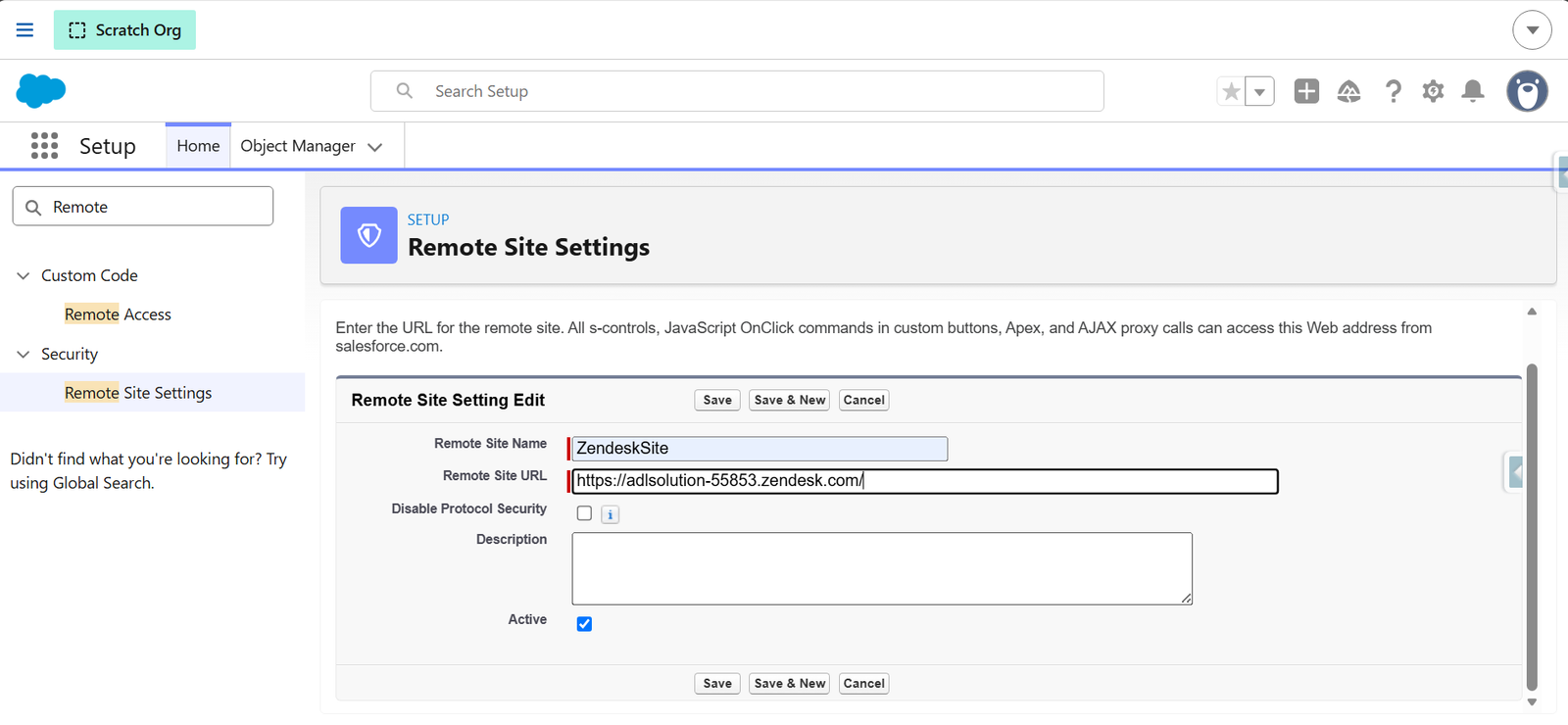Collapse the Custom Code section
This screenshot has height=725, width=1568.
click(x=24, y=276)
